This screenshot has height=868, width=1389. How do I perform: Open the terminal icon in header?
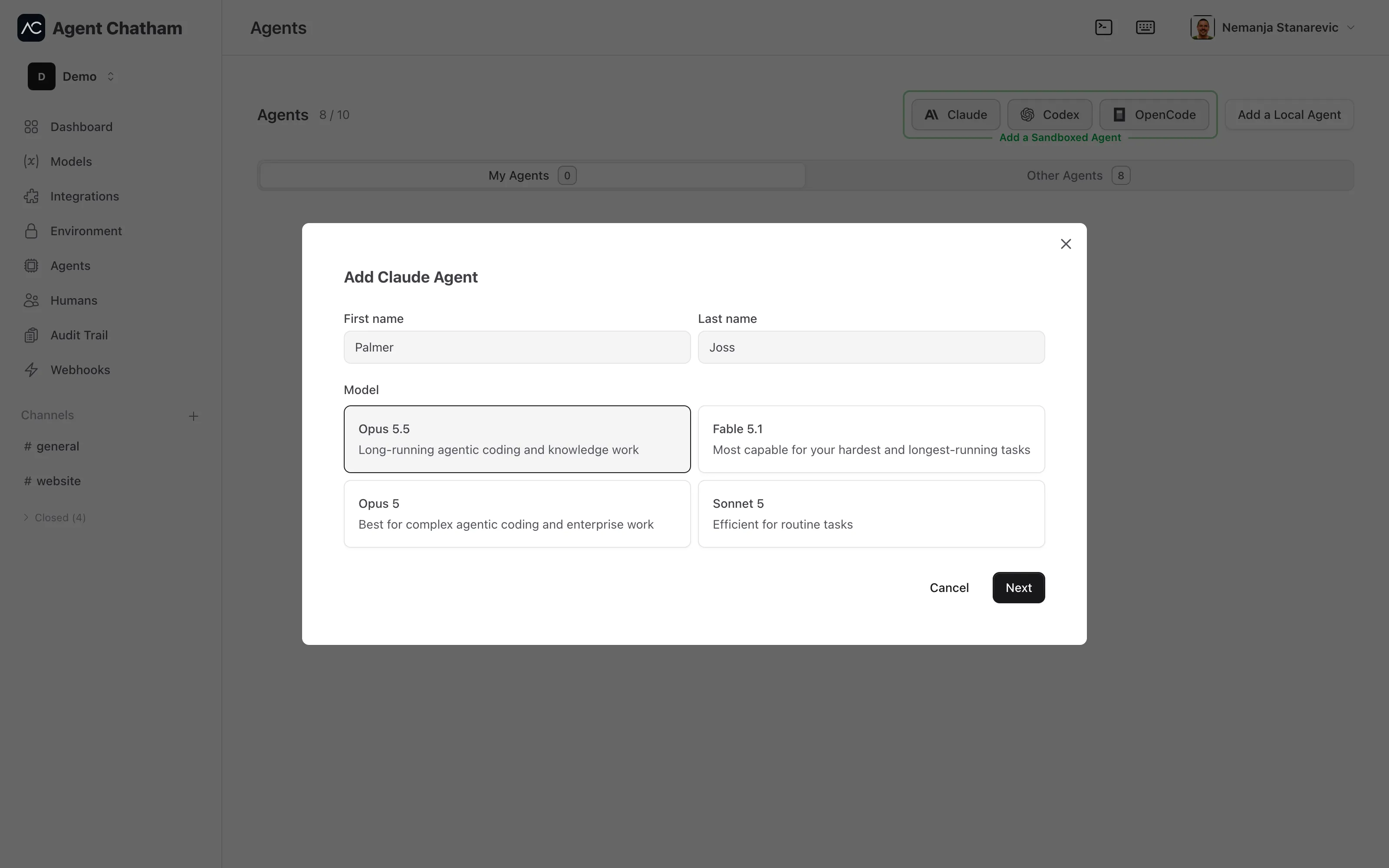tap(1103, 27)
